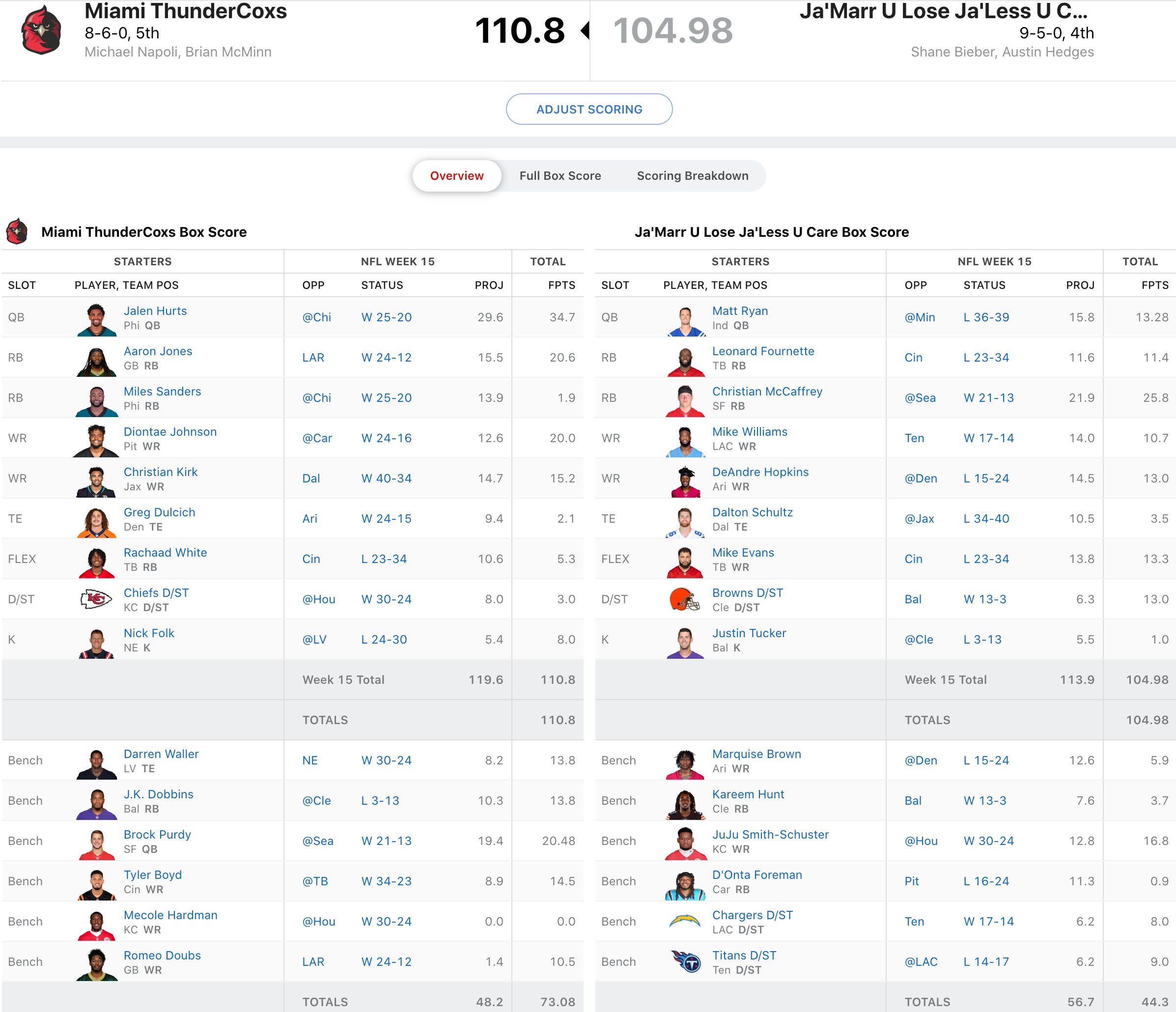Click the Chiefs D/ST team logo
This screenshot has width=1176, height=1012.
click(x=96, y=599)
